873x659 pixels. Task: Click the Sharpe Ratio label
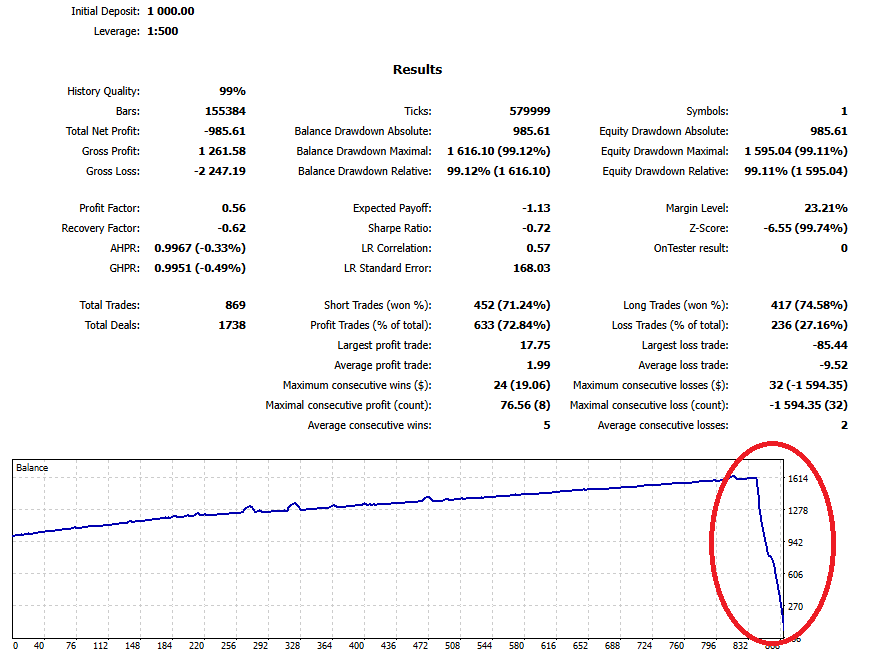coord(397,228)
